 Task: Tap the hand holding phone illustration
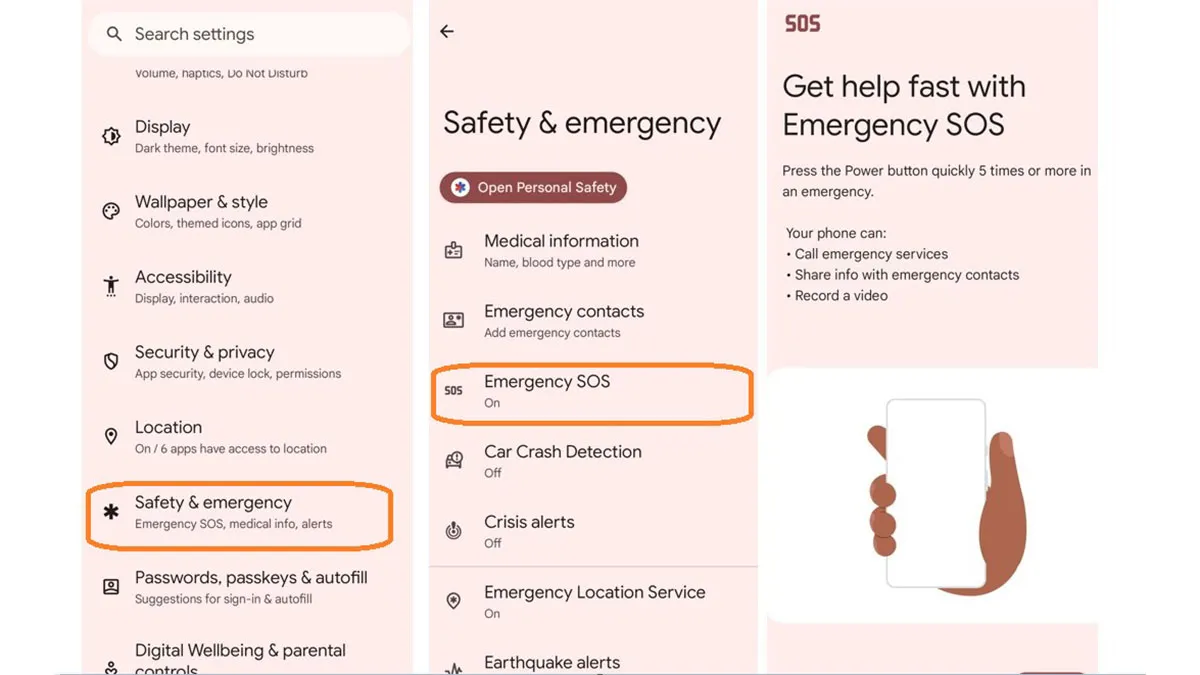936,496
